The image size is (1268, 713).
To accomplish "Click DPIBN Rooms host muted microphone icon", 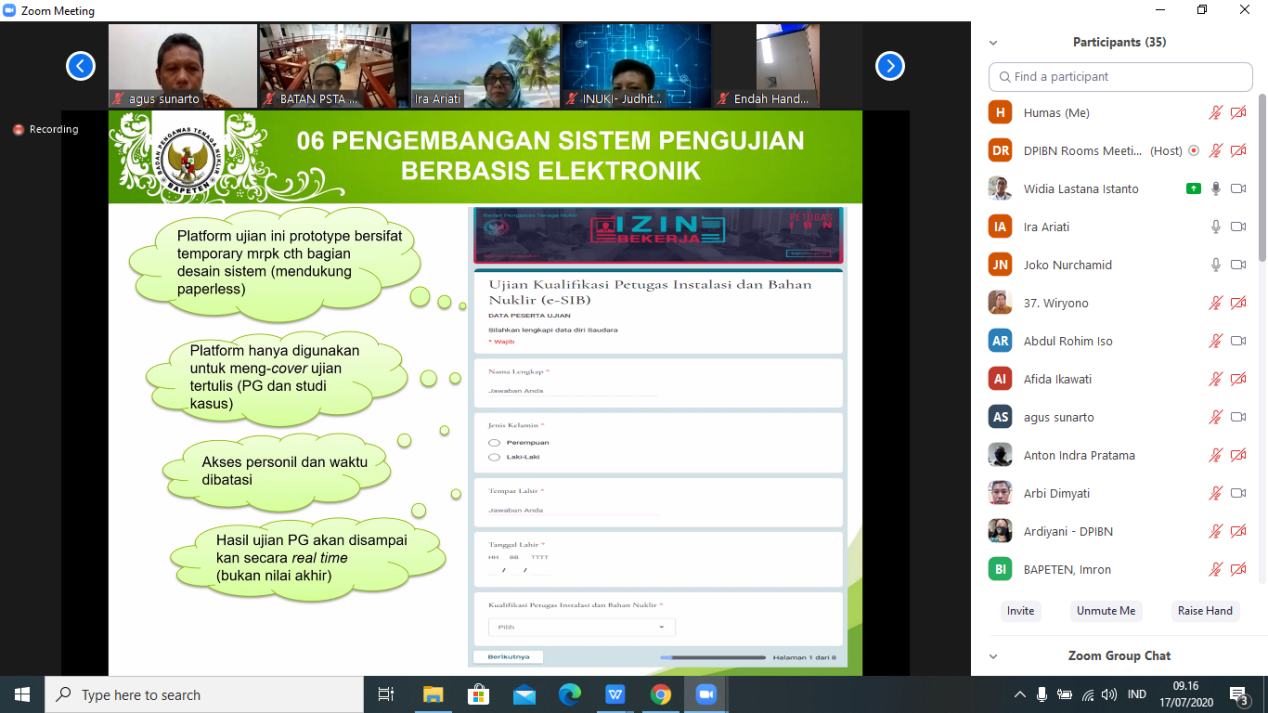I will tap(1216, 151).
